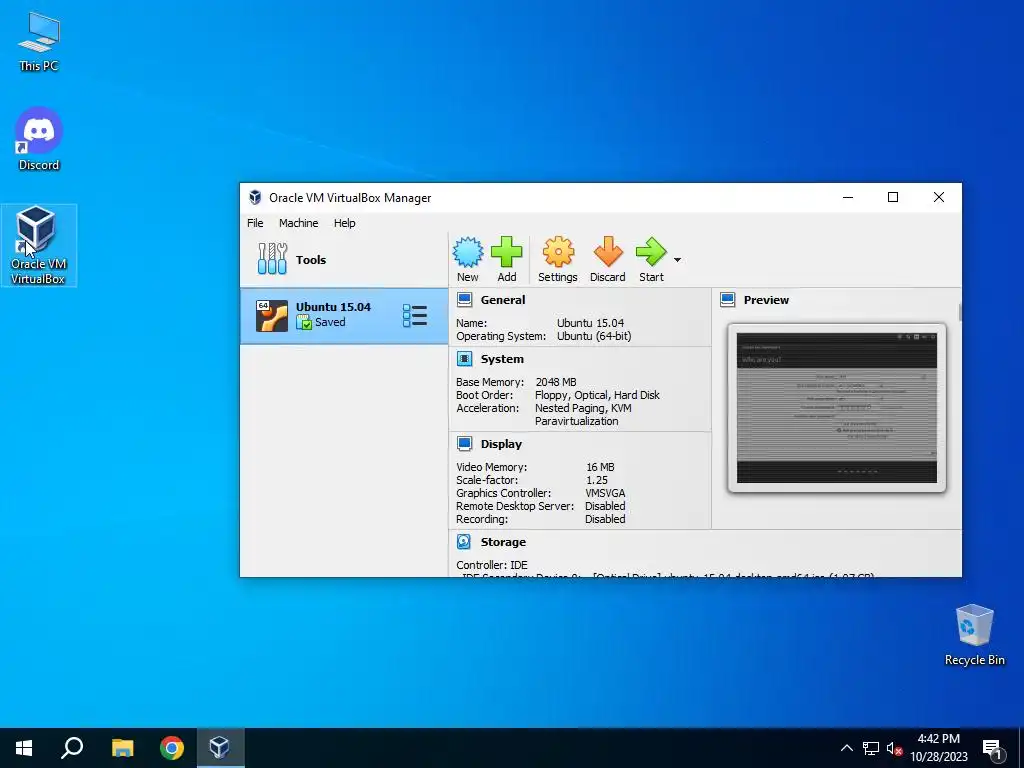Click the VMSVGA graphics controller value
Screen dimensions: 1024x768
605,493
